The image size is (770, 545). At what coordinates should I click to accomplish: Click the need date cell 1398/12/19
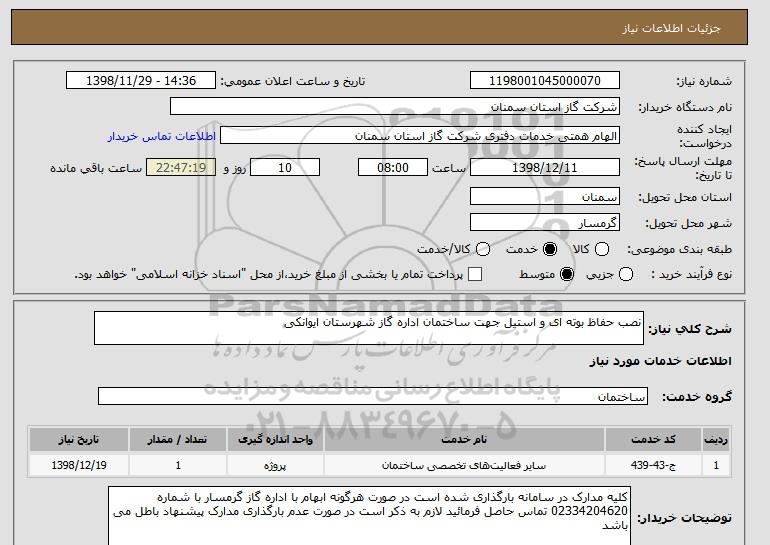[79, 465]
